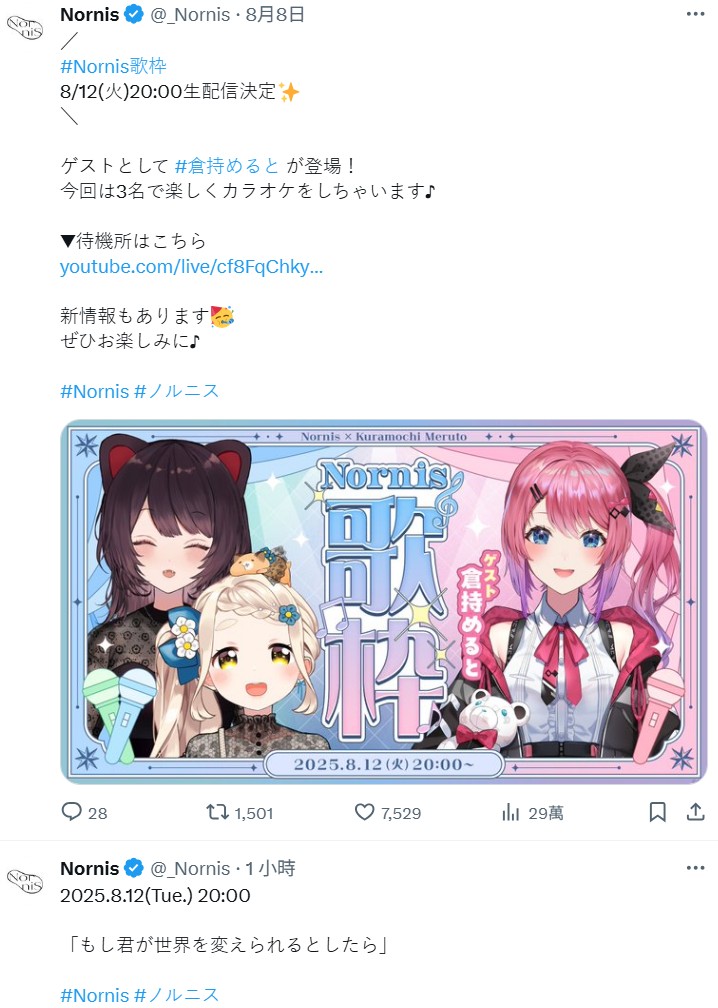Bookmark the Nornis歌枠 tweet

tap(657, 812)
